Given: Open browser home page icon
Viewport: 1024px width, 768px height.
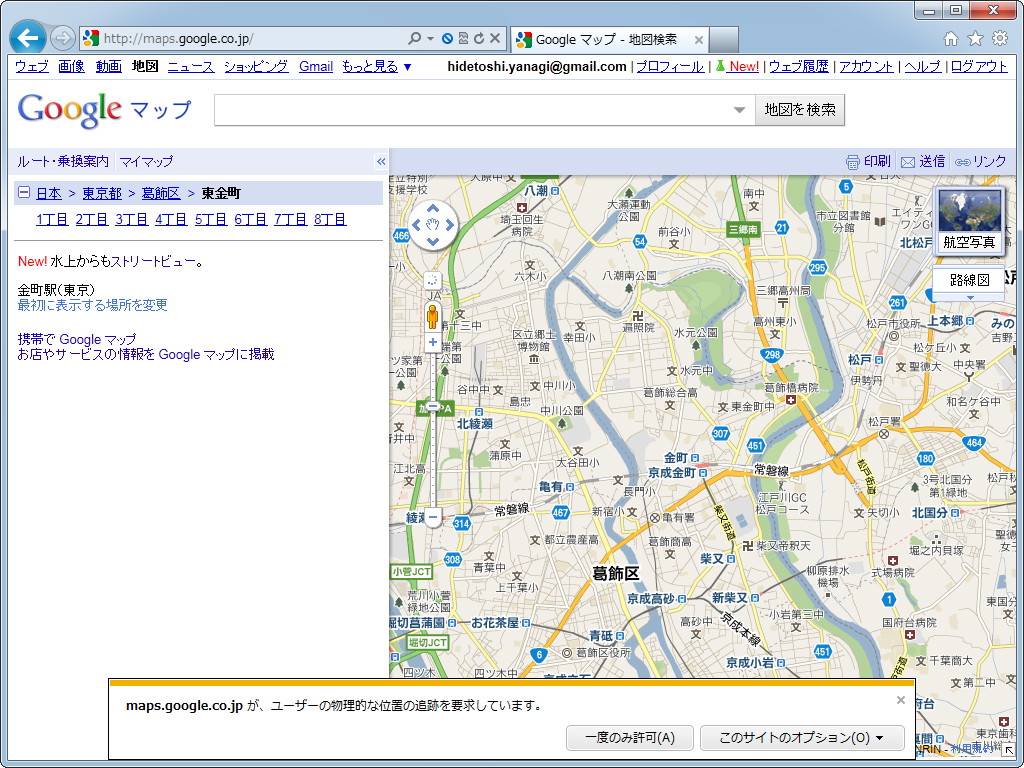Looking at the screenshot, I should pyautogui.click(x=951, y=39).
